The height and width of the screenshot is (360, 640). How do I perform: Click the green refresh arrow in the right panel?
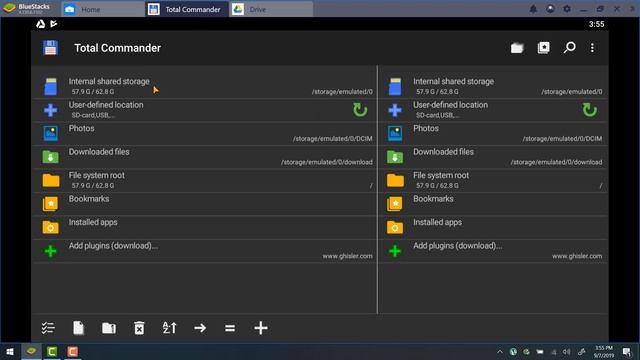click(x=590, y=110)
